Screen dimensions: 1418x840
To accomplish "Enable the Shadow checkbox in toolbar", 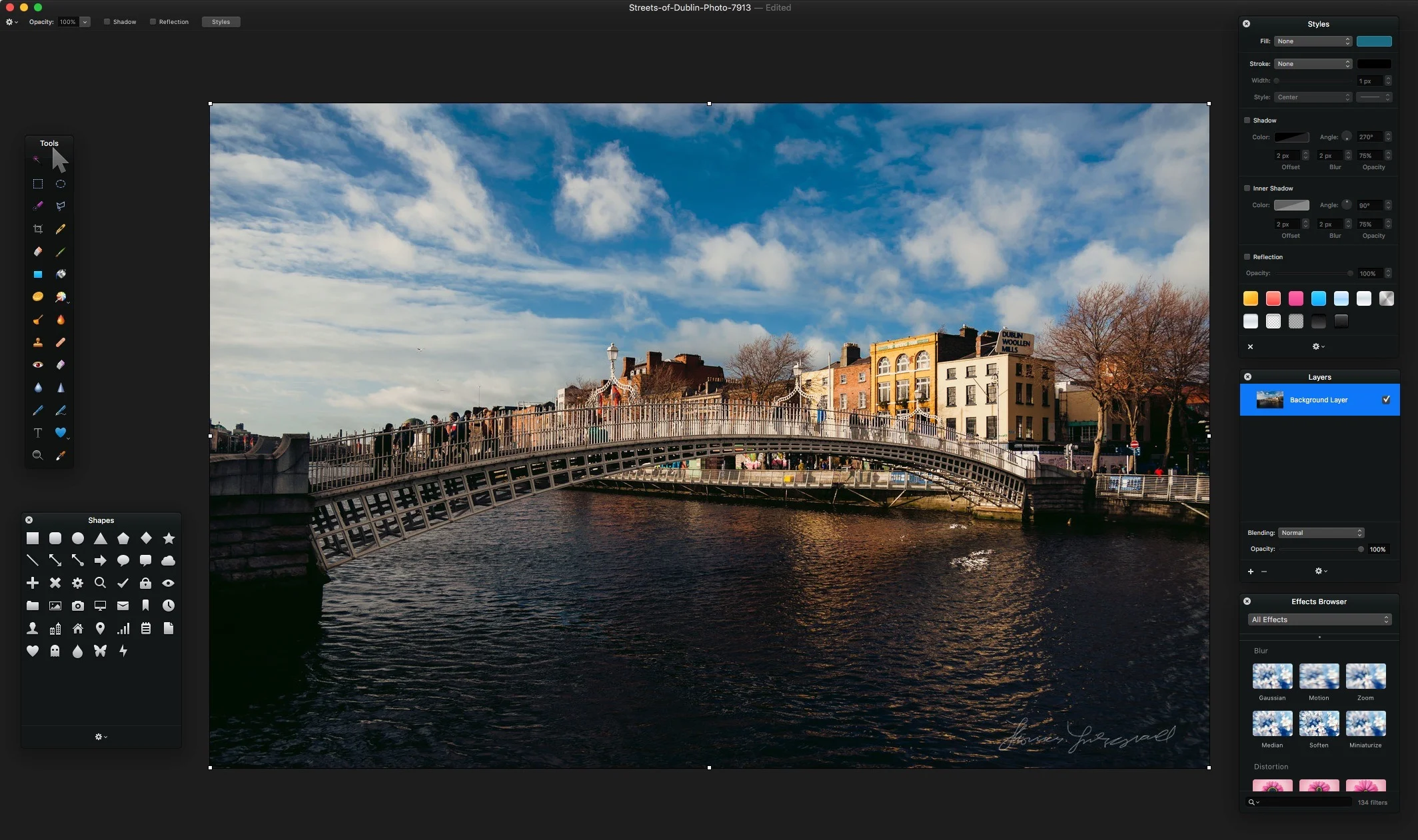I will (x=107, y=22).
